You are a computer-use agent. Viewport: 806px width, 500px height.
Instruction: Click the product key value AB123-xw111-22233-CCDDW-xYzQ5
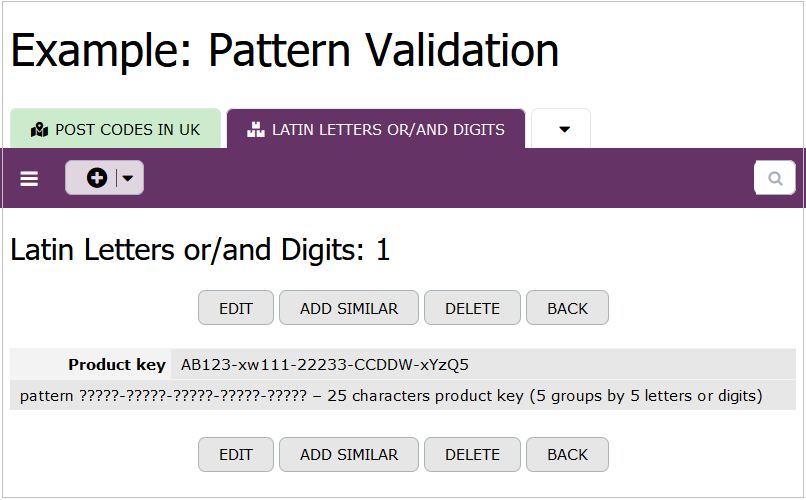coord(325,364)
